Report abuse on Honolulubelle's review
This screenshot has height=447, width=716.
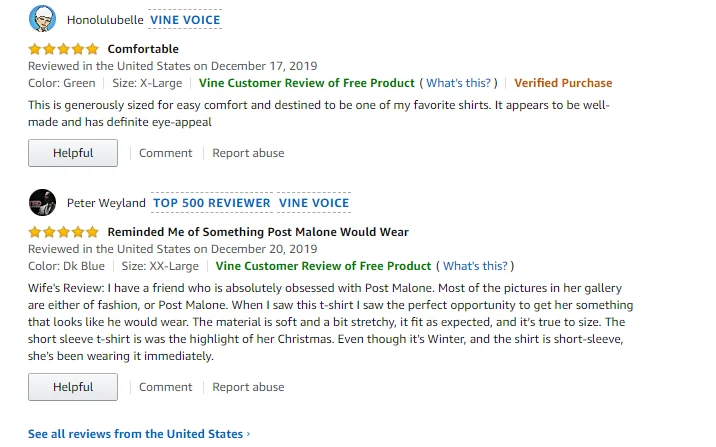248,153
